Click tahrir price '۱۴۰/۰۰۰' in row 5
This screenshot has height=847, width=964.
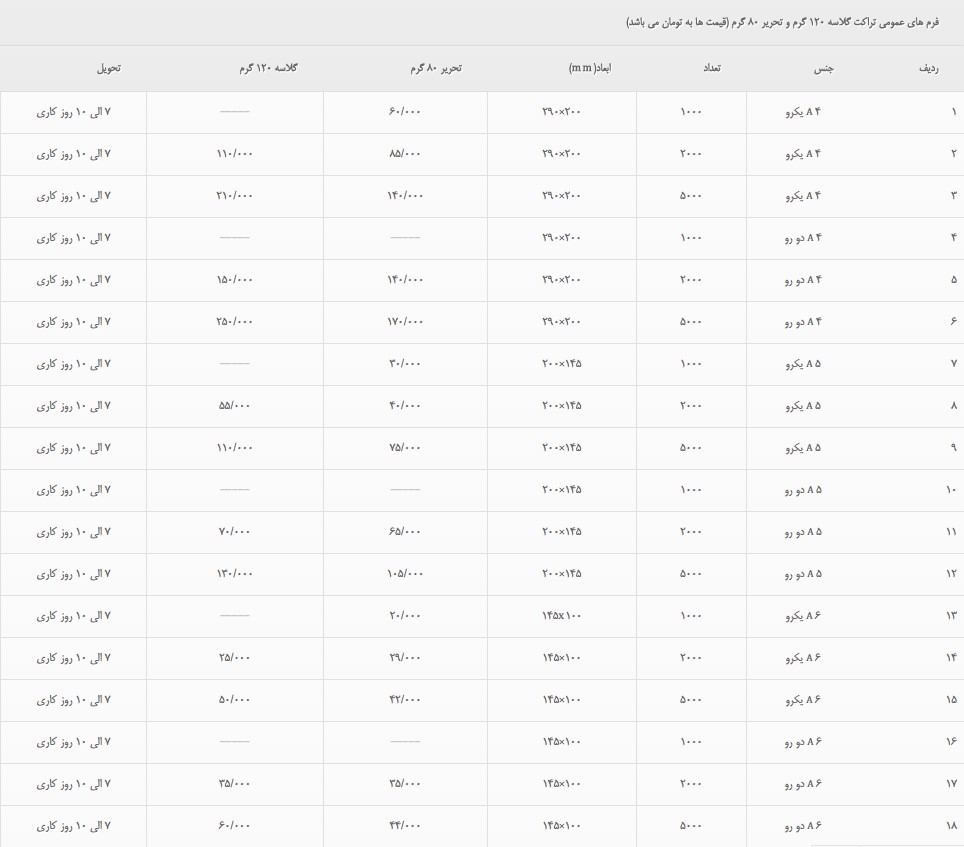(x=405, y=280)
